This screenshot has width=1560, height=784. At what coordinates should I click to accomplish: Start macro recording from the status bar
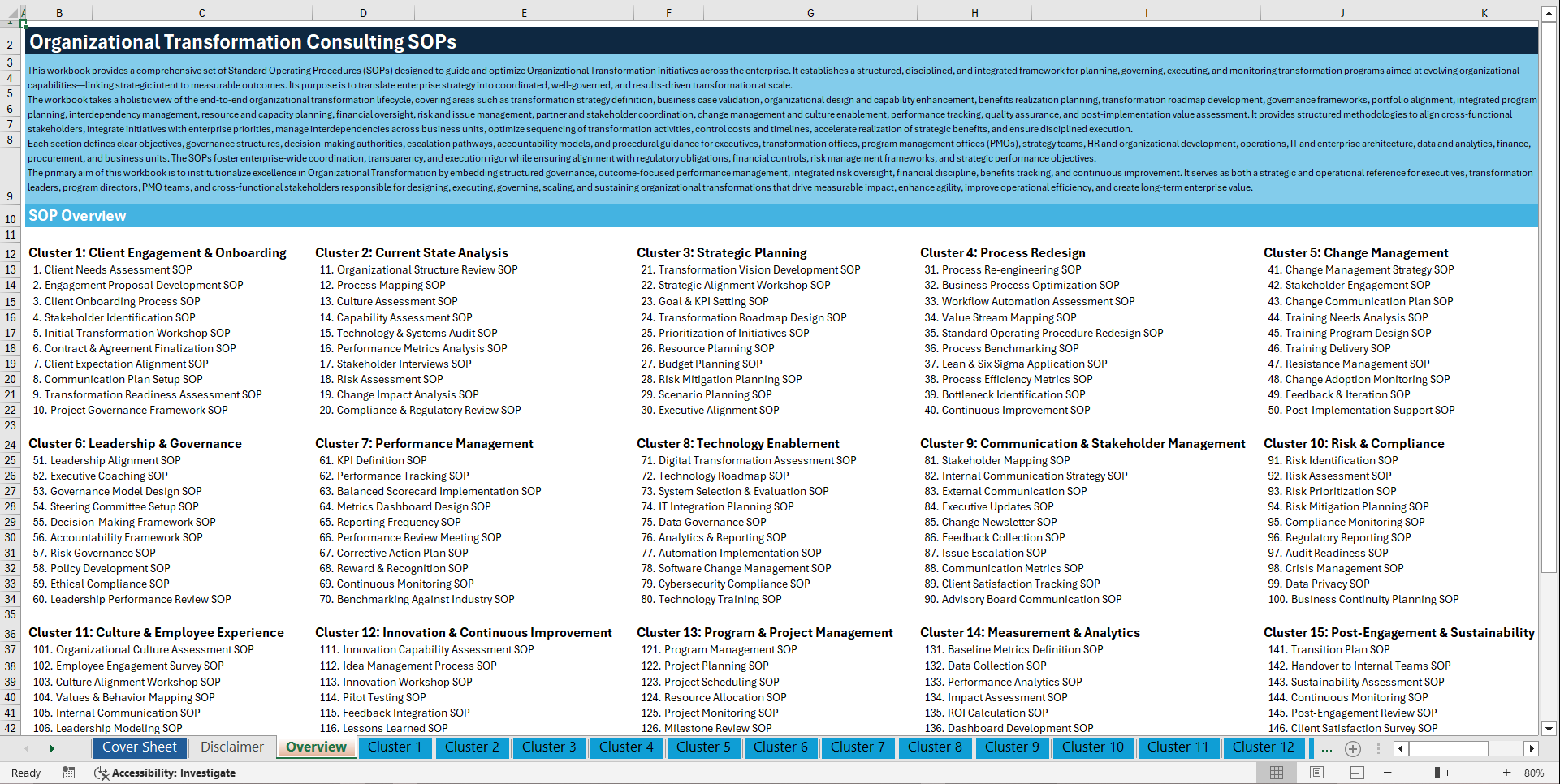[x=69, y=773]
